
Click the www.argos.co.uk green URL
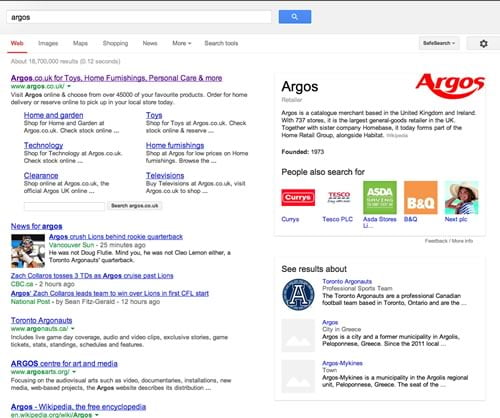[38, 86]
